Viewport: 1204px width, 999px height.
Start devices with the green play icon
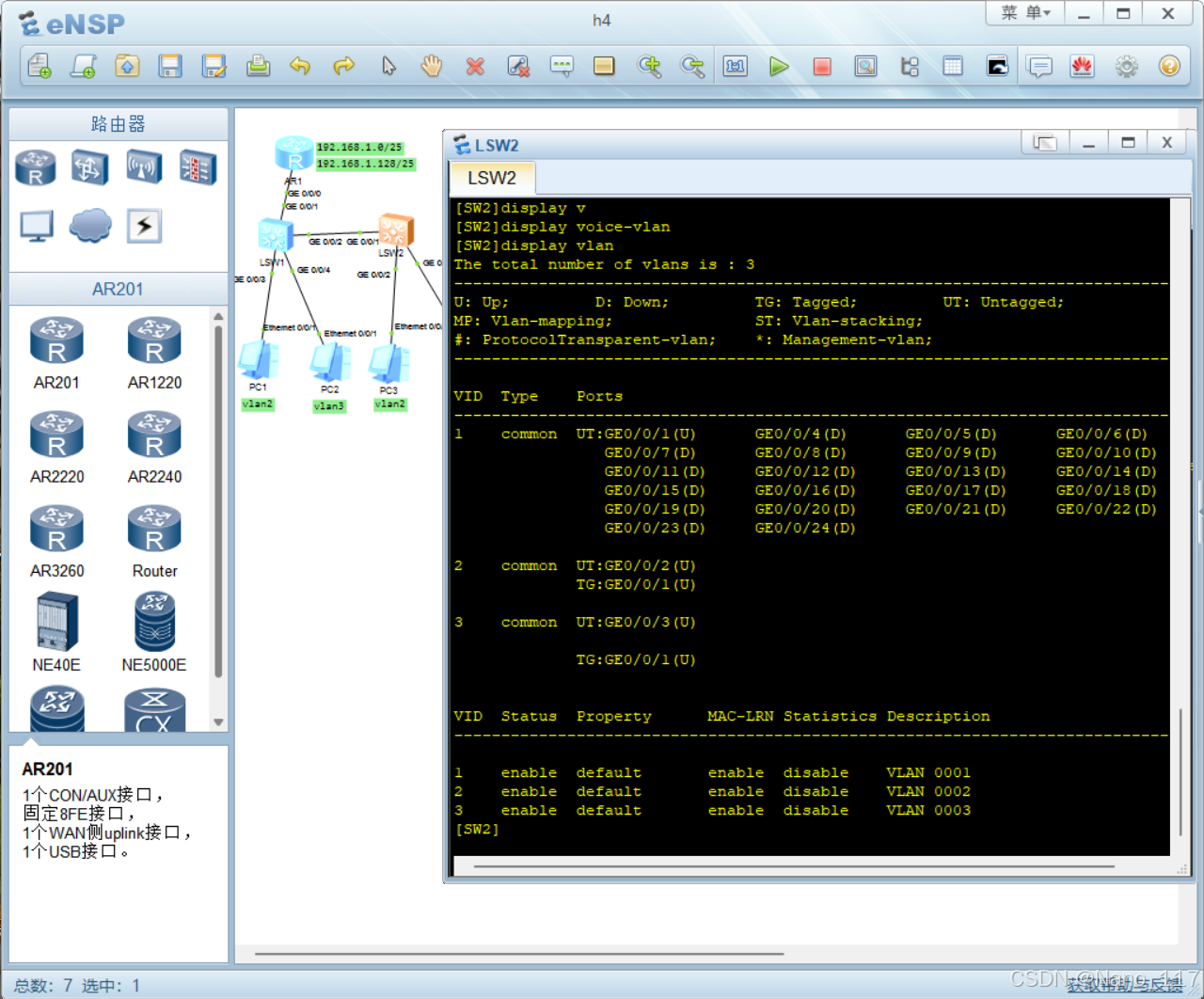pyautogui.click(x=779, y=66)
